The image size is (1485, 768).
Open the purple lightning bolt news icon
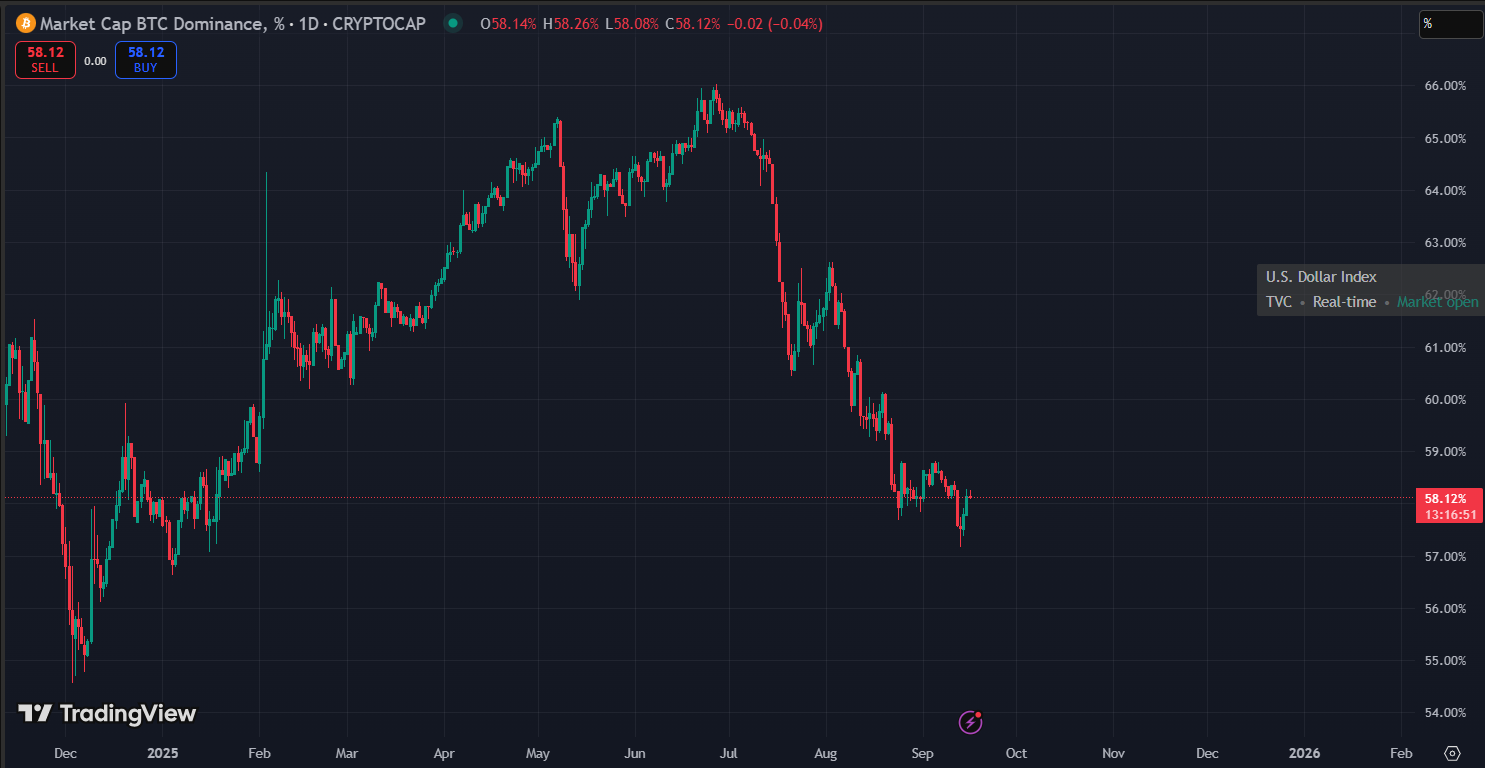(x=969, y=721)
